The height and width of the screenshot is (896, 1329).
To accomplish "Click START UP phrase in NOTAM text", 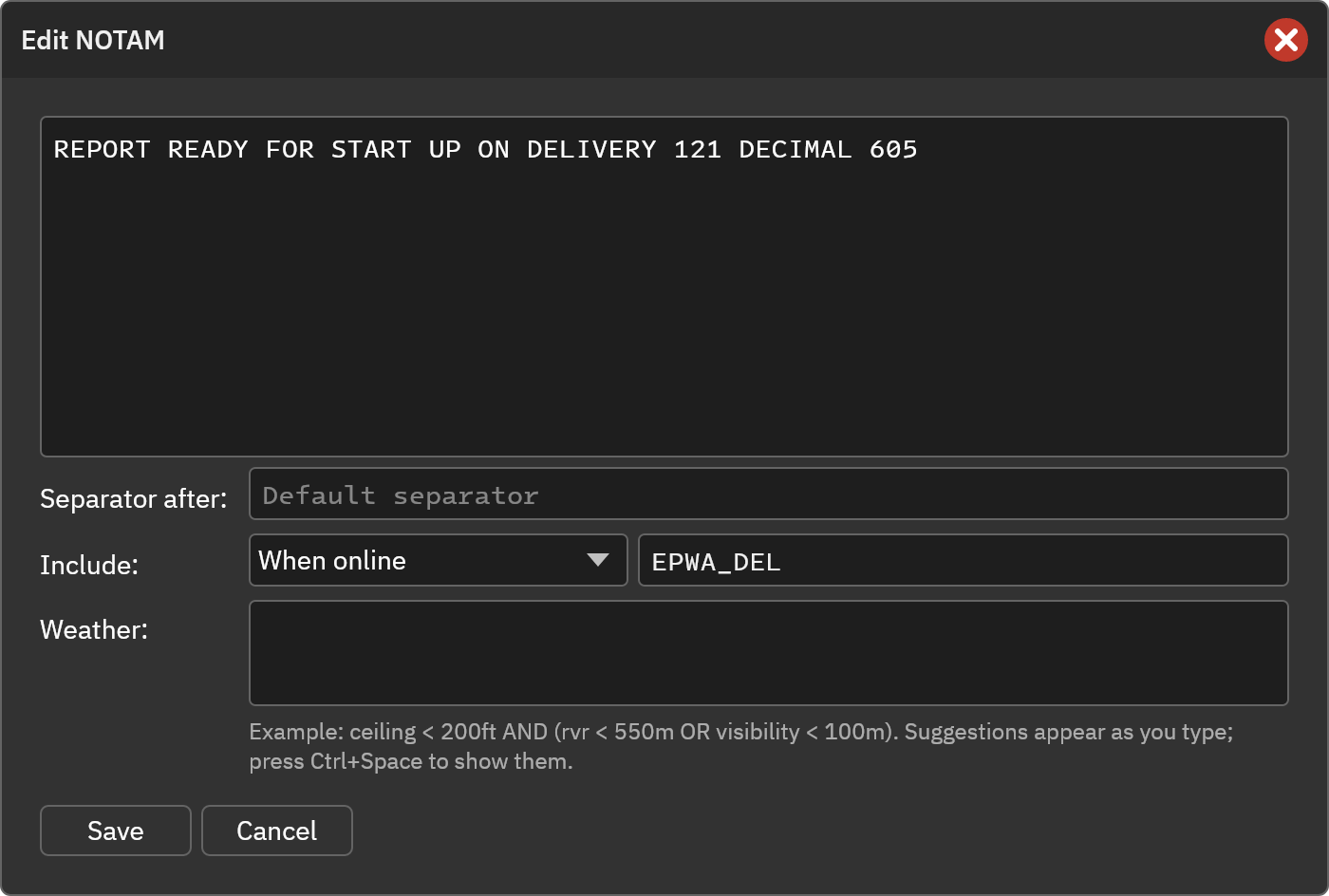I will point(396,150).
